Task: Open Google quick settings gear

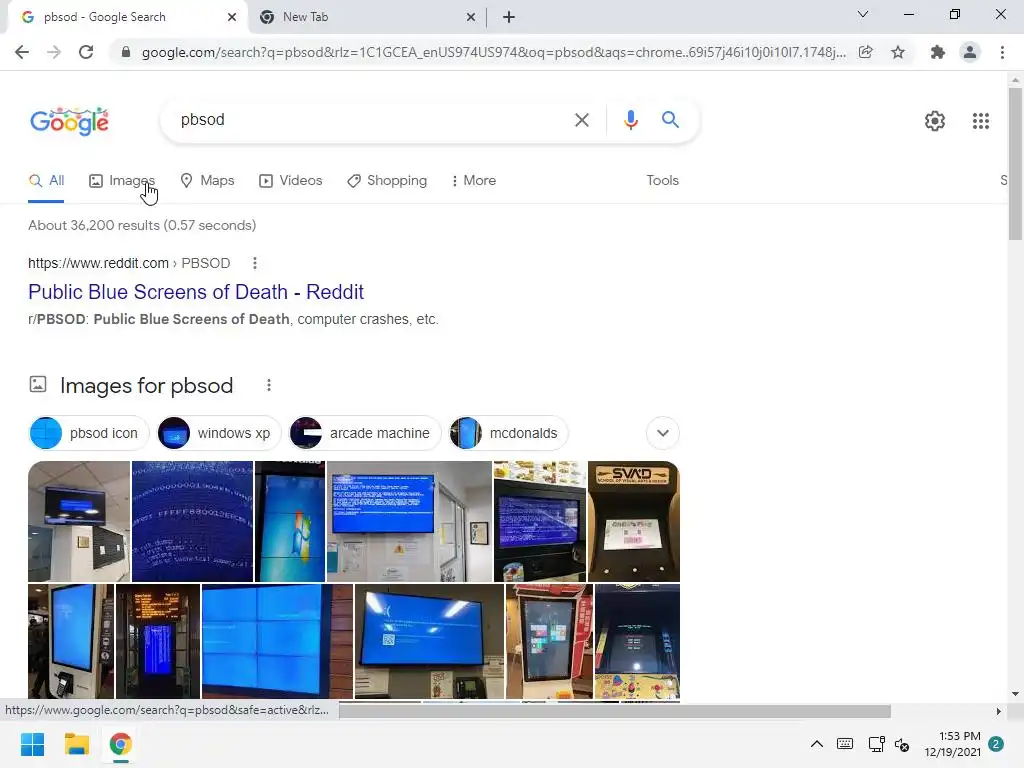Action: [x=935, y=121]
